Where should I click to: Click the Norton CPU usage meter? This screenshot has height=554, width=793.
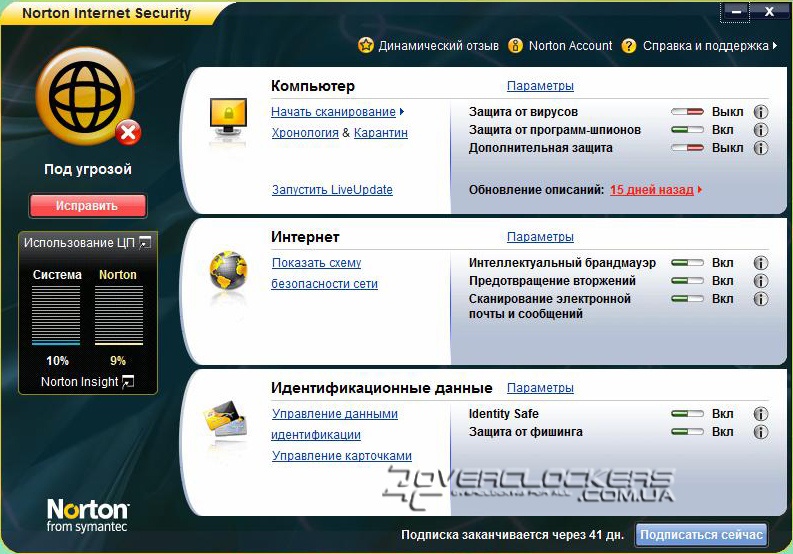pyautogui.click(x=119, y=315)
